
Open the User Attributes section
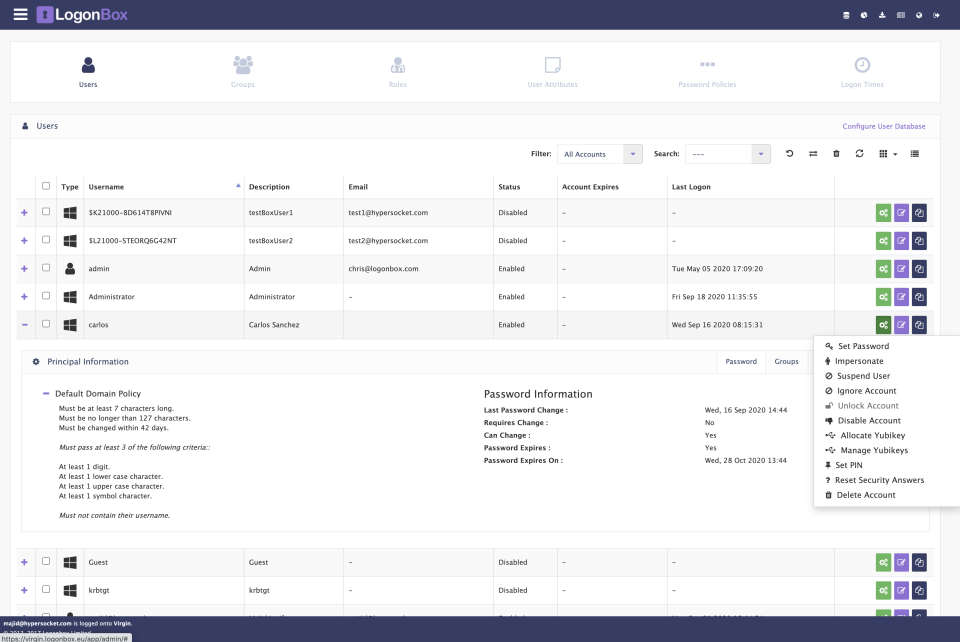click(552, 72)
